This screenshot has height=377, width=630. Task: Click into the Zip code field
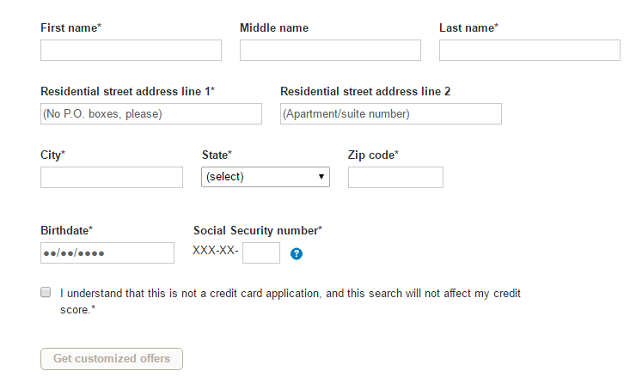[x=396, y=177]
